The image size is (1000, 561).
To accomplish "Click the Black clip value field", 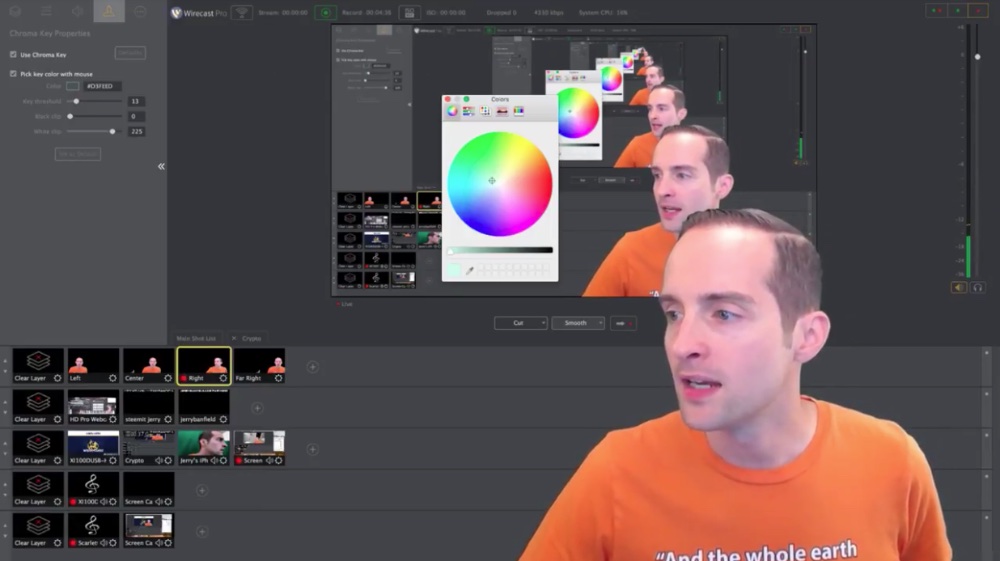I will [136, 117].
